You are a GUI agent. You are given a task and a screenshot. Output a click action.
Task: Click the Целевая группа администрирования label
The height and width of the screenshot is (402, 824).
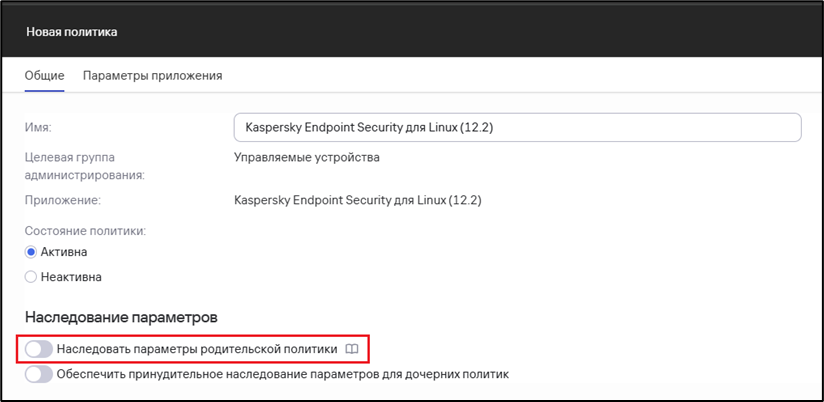85,167
